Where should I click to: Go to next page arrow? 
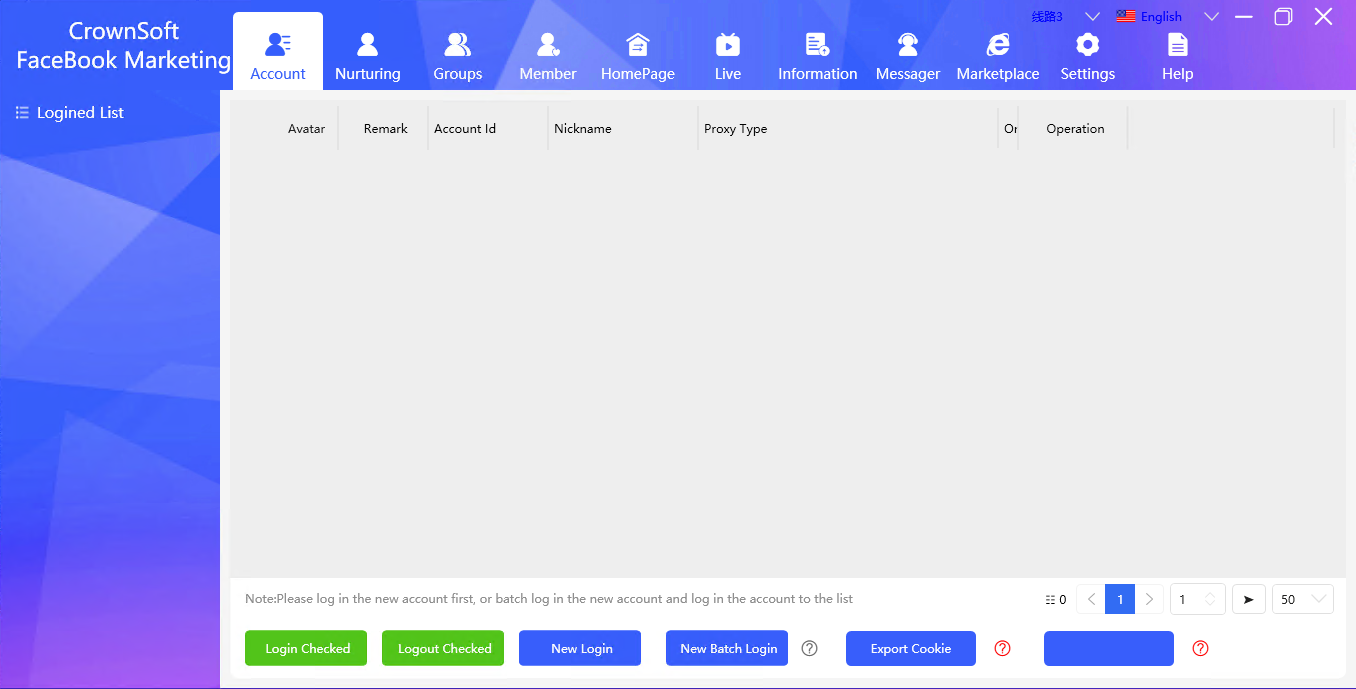click(1150, 599)
